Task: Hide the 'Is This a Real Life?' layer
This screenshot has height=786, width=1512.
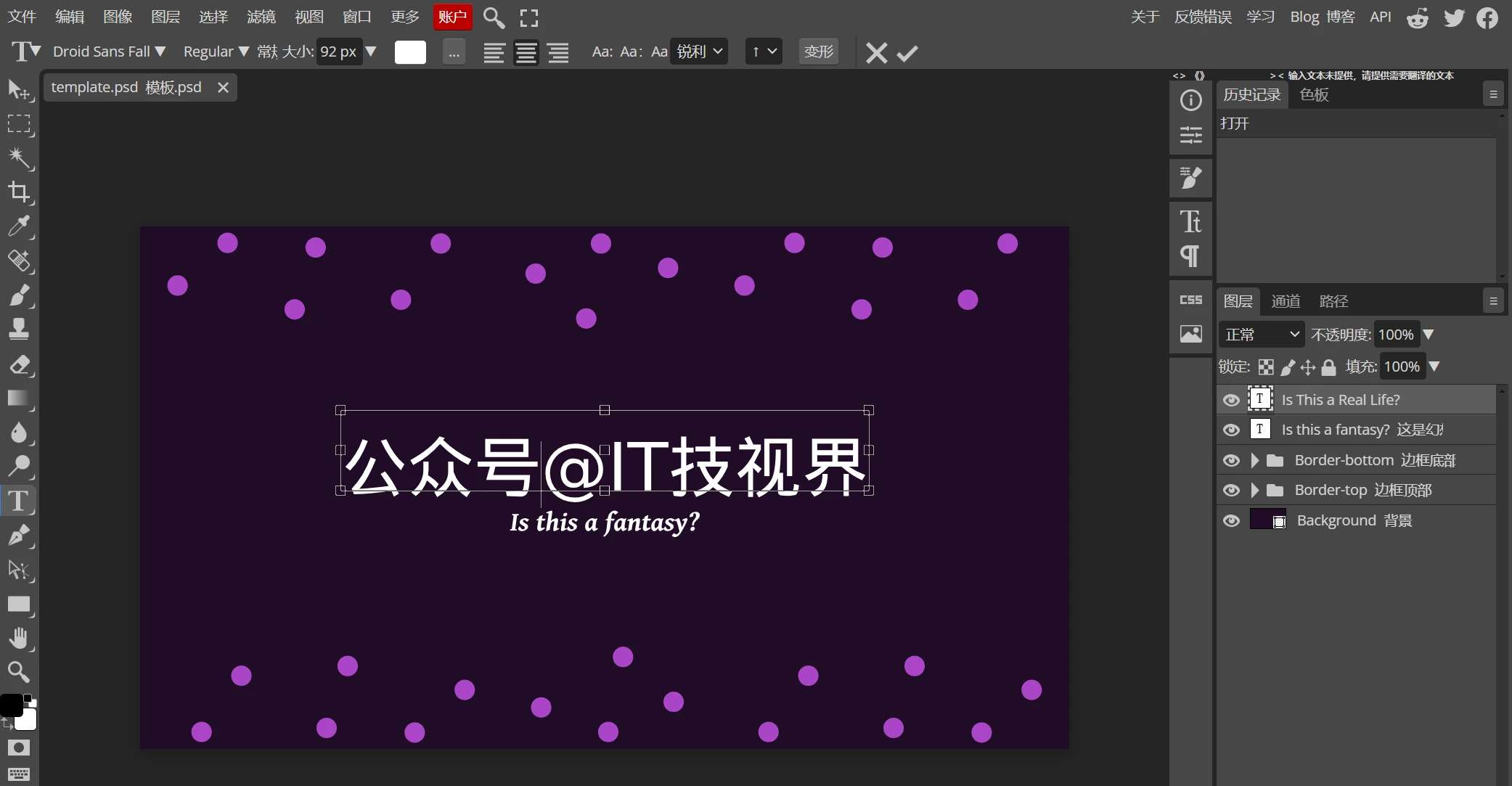Action: tap(1231, 400)
